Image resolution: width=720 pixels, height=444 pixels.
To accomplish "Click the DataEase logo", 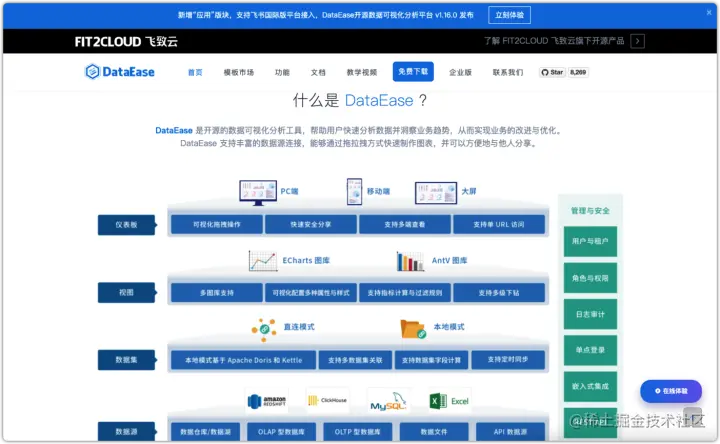I will pyautogui.click(x=120, y=72).
